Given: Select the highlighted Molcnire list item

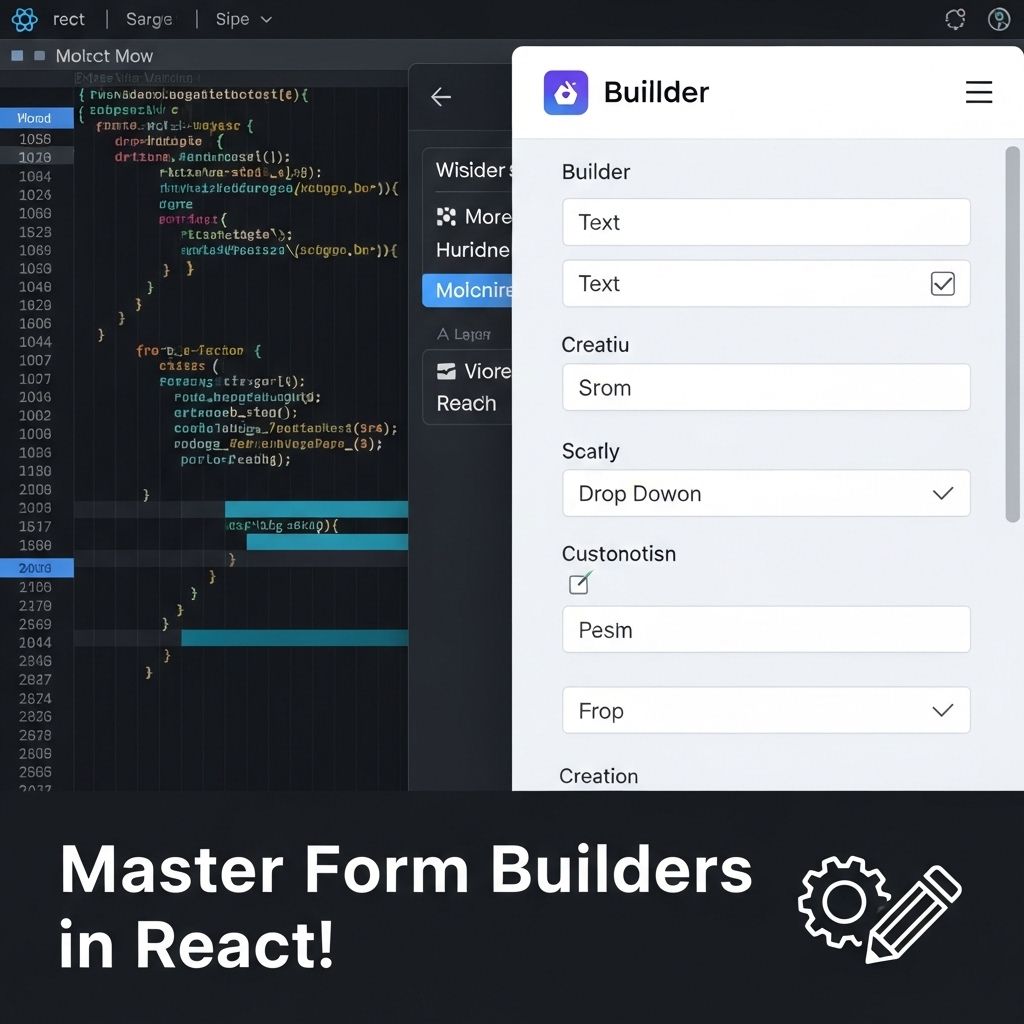Looking at the screenshot, I should tap(468, 291).
